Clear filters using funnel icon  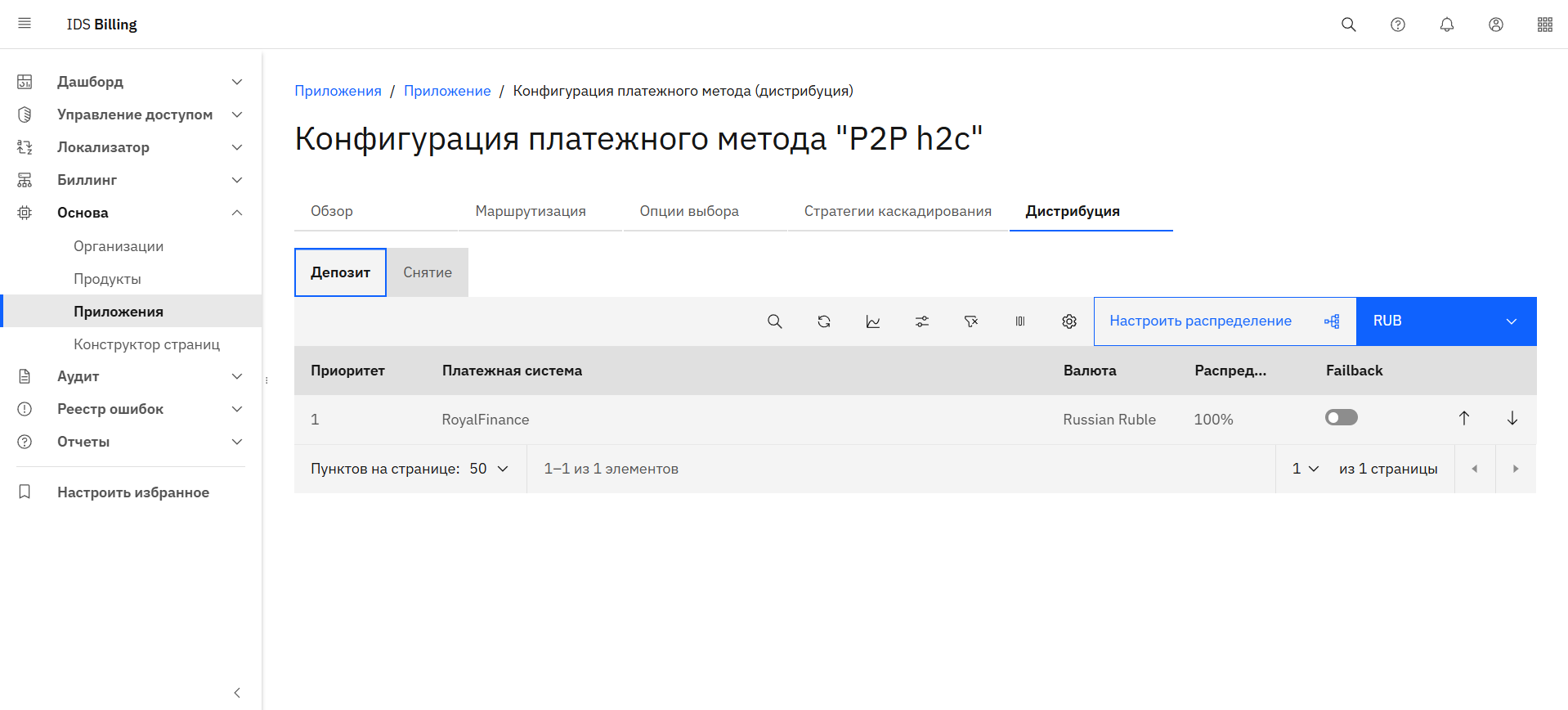tap(970, 321)
